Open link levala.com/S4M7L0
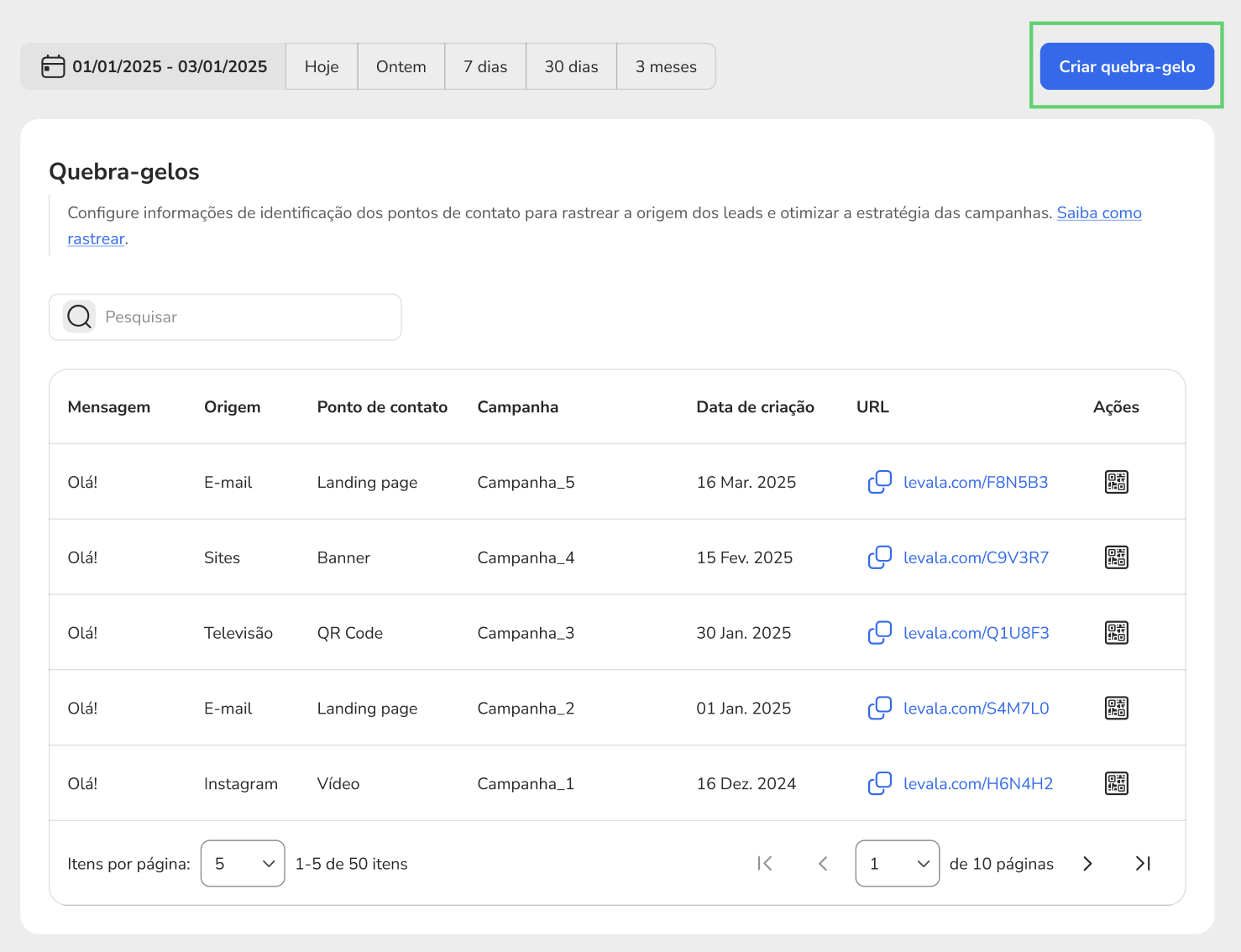The image size is (1241, 952). click(x=977, y=709)
